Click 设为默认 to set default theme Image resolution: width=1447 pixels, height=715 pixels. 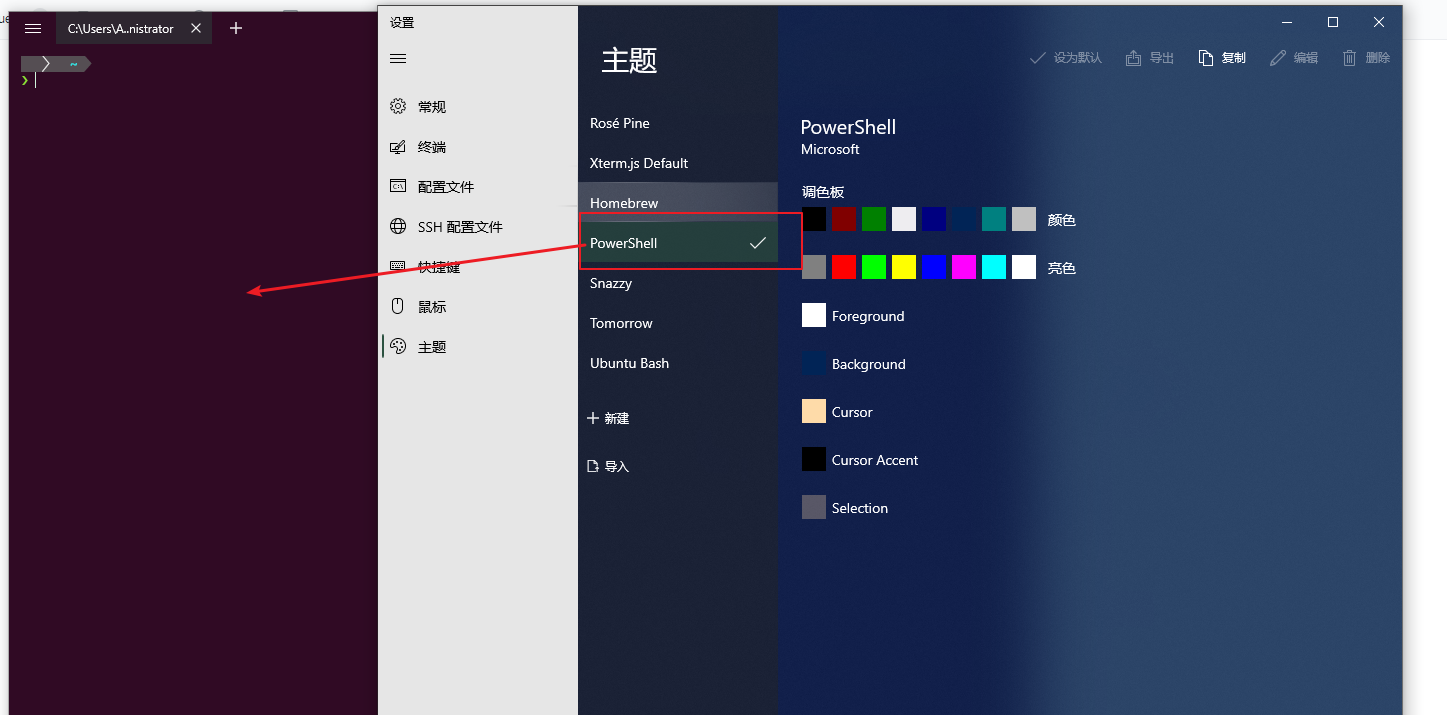[1066, 58]
